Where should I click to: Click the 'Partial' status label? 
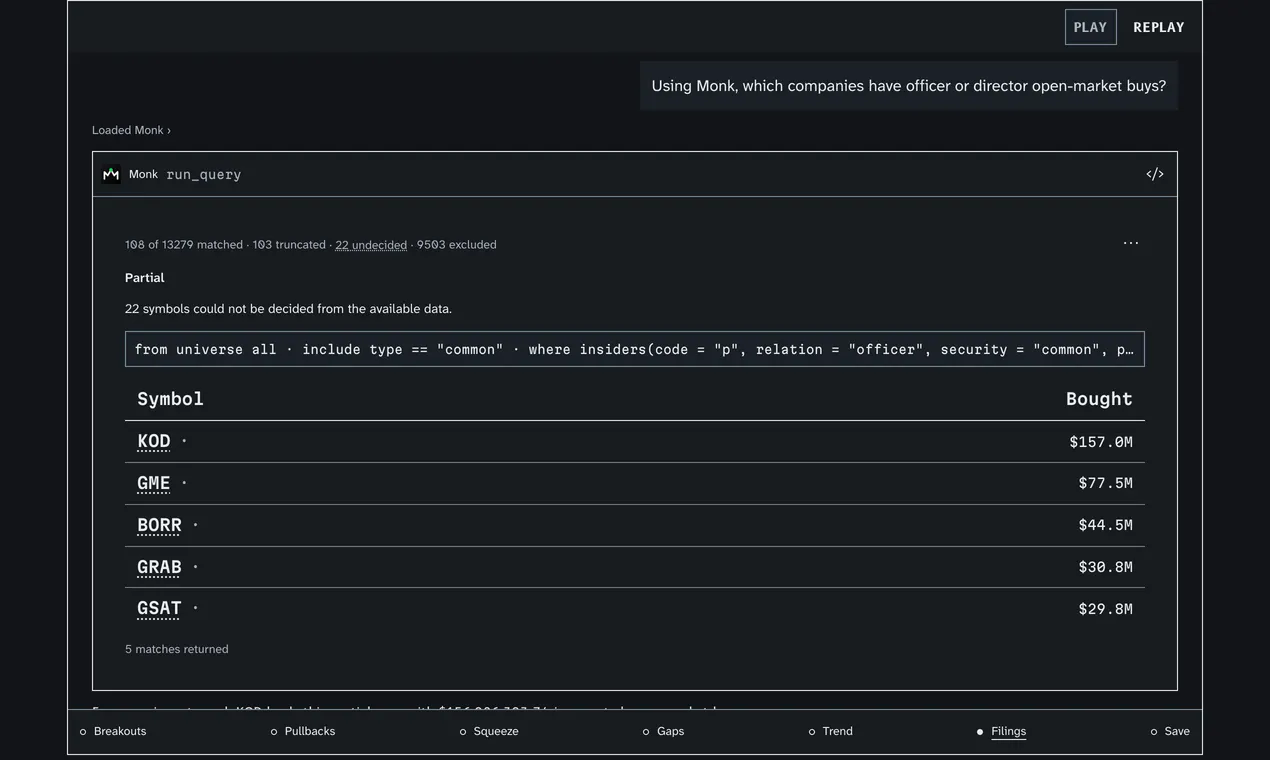(x=145, y=278)
